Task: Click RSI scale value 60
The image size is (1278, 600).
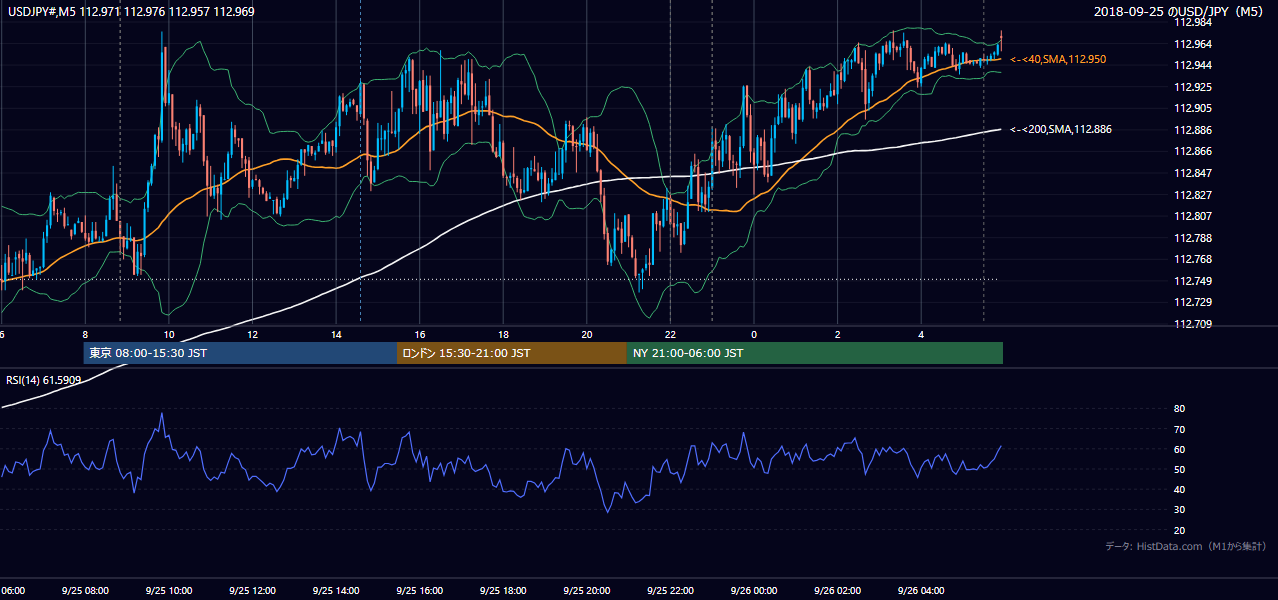Action: click(1179, 449)
